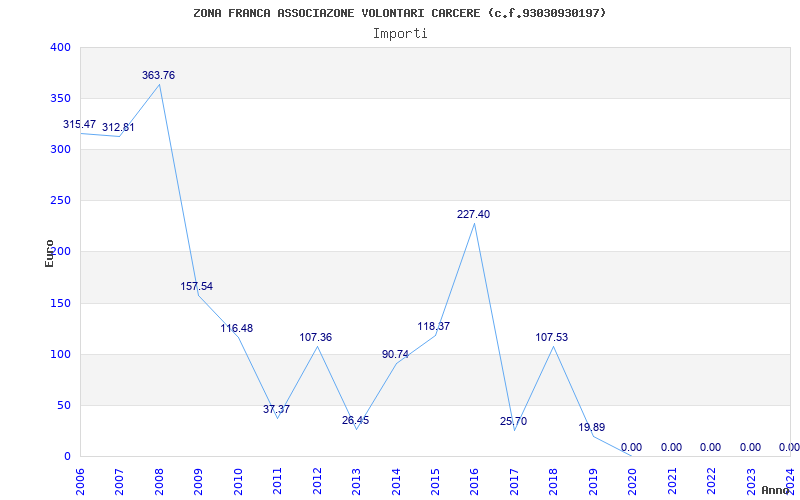Screen dimensions: 800x500
Task: Click the 250 y-axis tick label
Action: tap(60, 201)
